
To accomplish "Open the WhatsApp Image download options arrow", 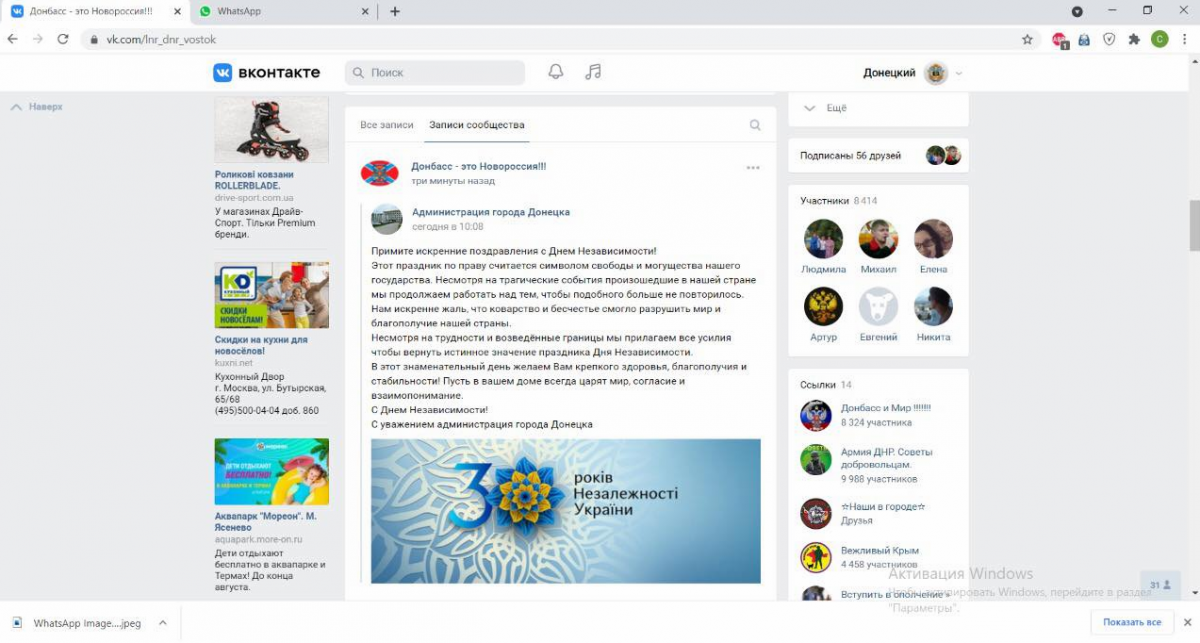I will [x=163, y=623].
